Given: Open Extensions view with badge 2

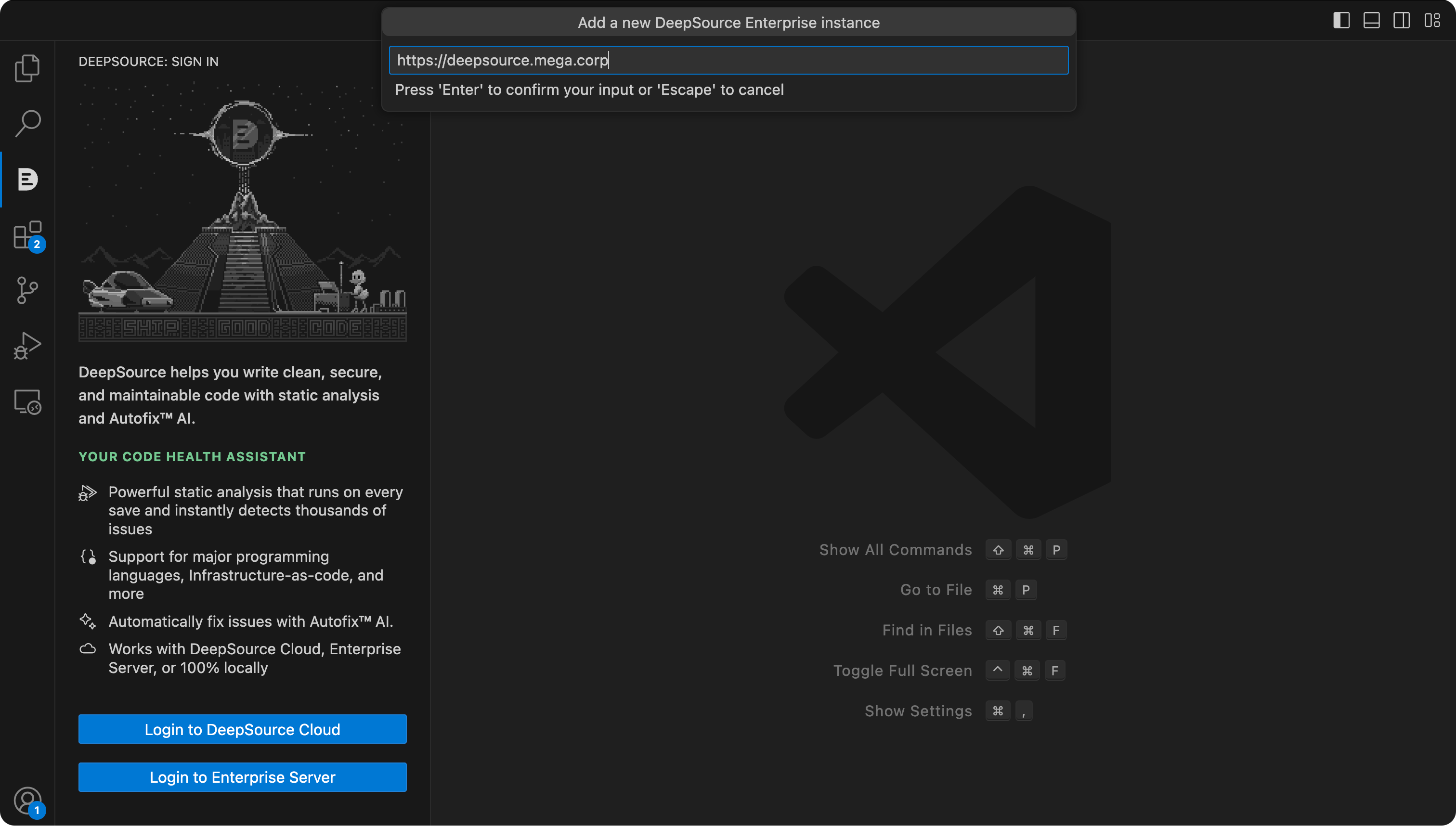Looking at the screenshot, I should [27, 234].
